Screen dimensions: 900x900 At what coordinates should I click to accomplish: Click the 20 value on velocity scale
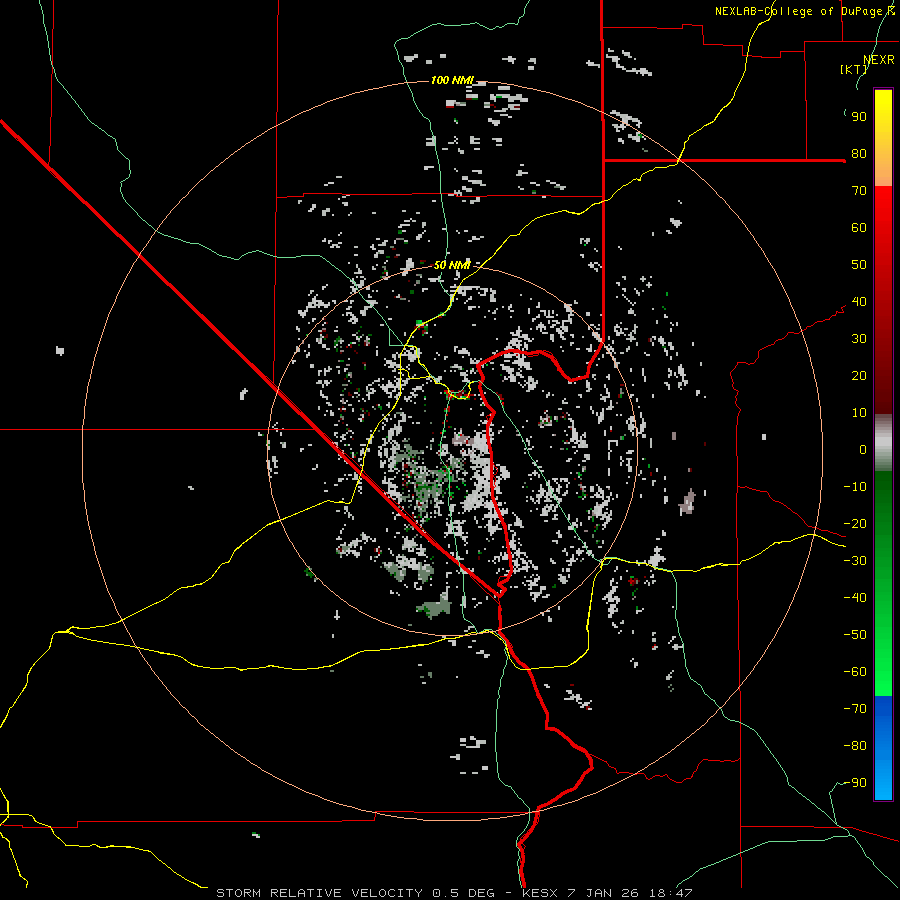(x=859, y=376)
